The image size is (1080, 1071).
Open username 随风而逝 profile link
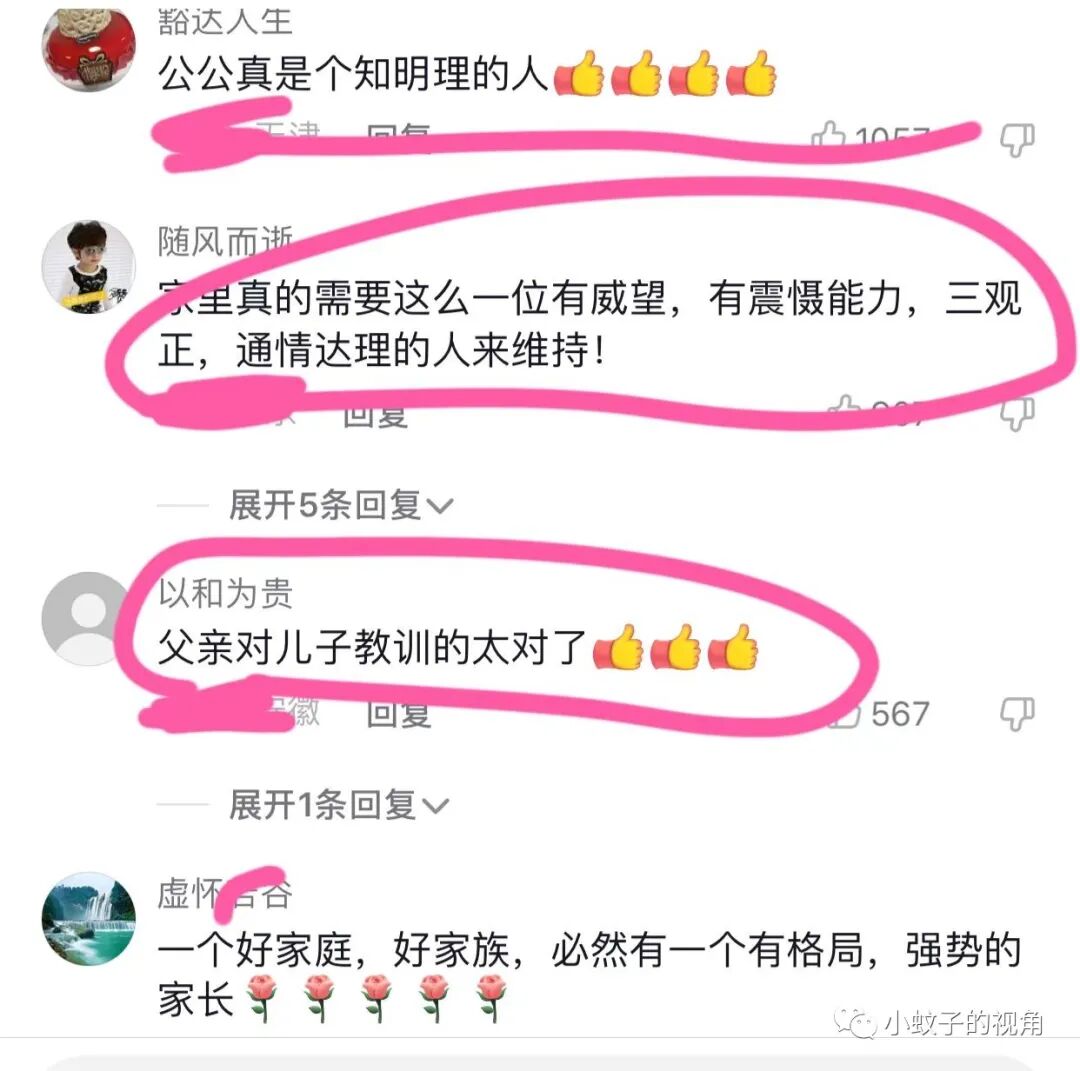pos(225,241)
